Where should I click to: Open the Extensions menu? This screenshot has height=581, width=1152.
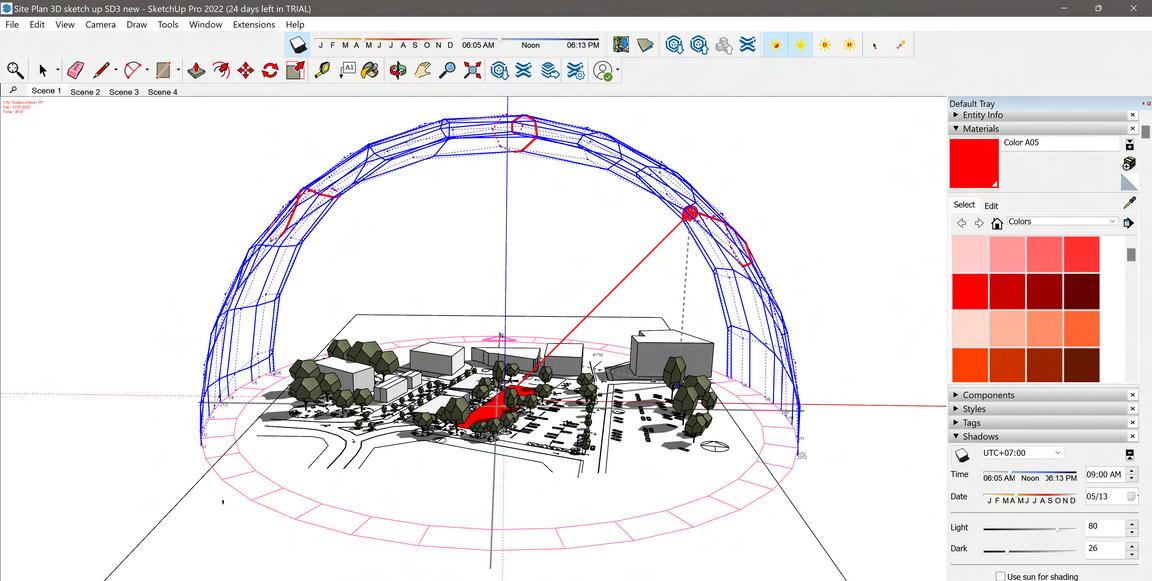point(253,24)
